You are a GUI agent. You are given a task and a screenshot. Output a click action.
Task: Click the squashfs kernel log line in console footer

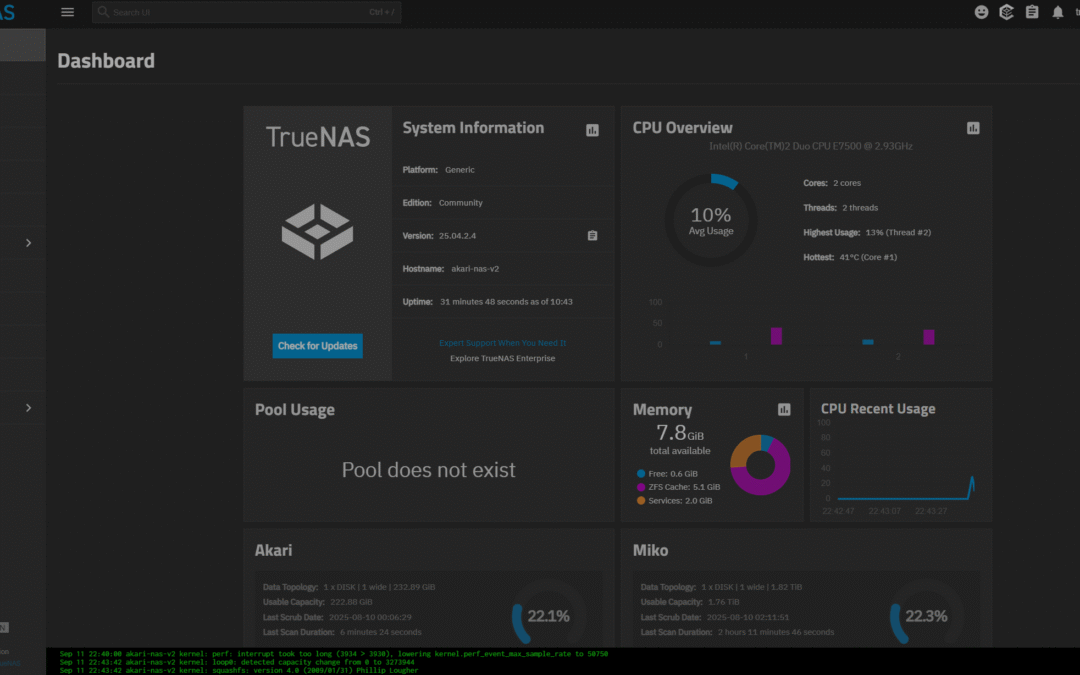tap(239, 670)
